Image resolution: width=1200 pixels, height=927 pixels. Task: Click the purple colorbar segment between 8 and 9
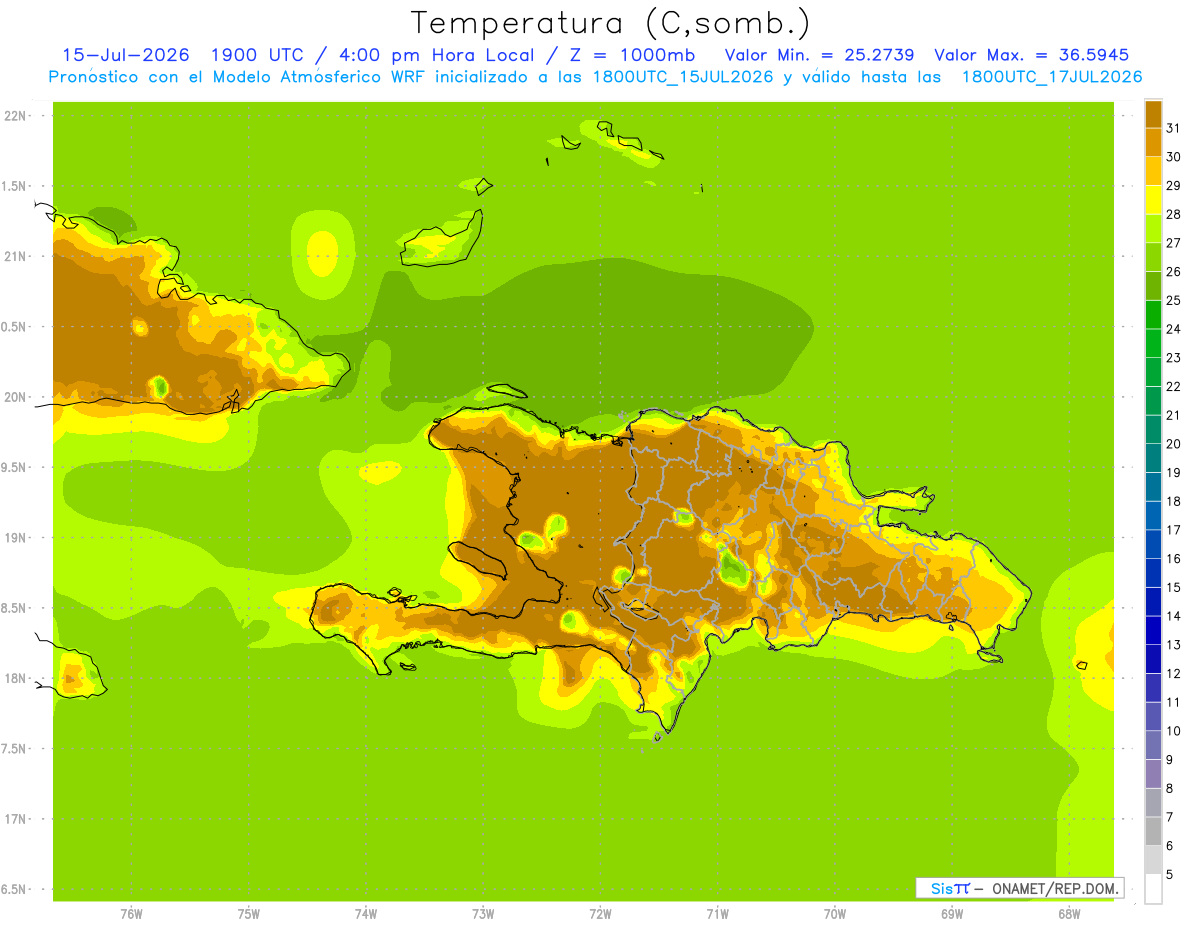(1153, 774)
